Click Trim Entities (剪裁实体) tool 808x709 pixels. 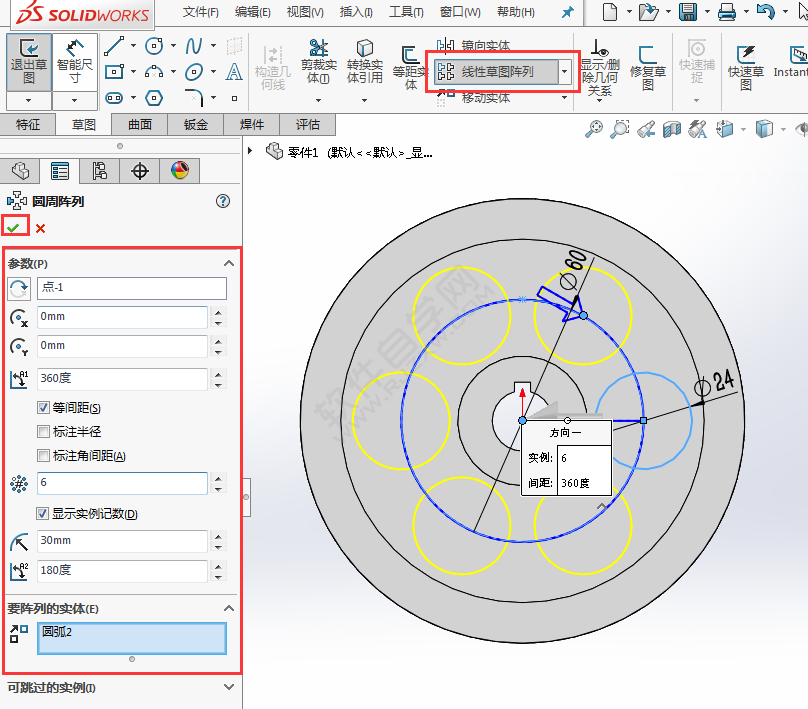click(x=318, y=62)
